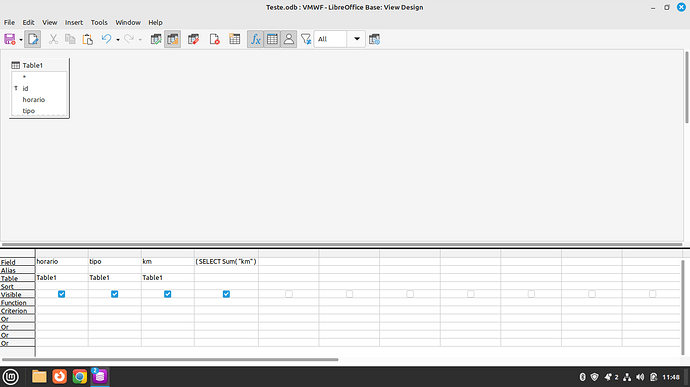Select the Sort row header
The width and height of the screenshot is (690, 387).
[18, 286]
